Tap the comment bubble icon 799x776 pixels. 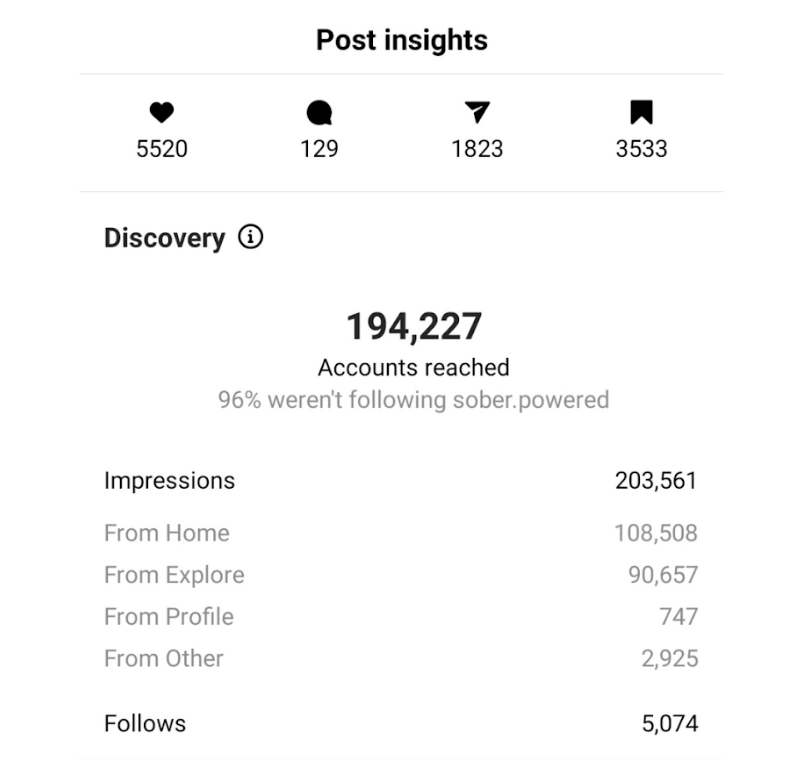(x=319, y=113)
